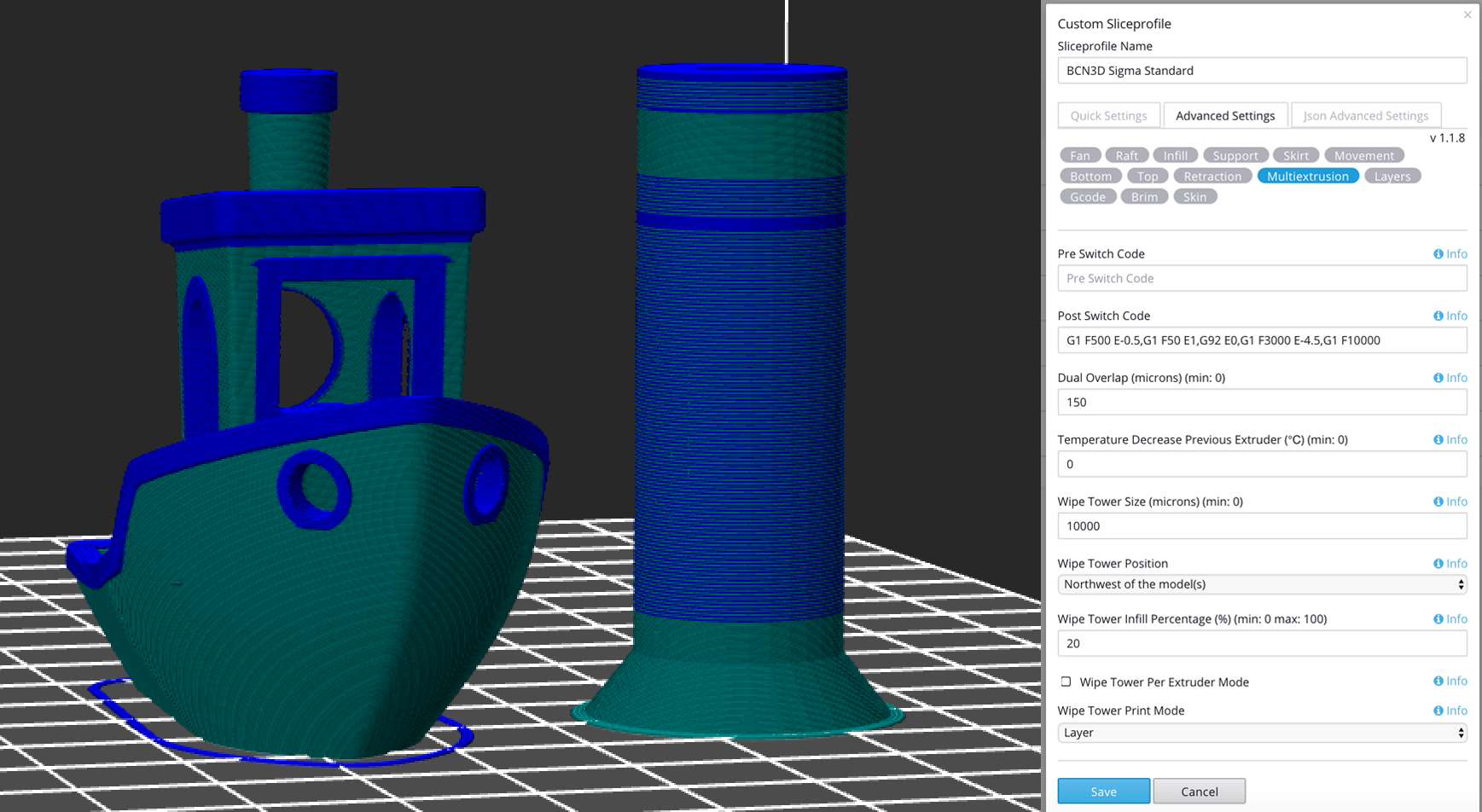Edit the Wipe Tower Size value 10000

tap(1262, 525)
